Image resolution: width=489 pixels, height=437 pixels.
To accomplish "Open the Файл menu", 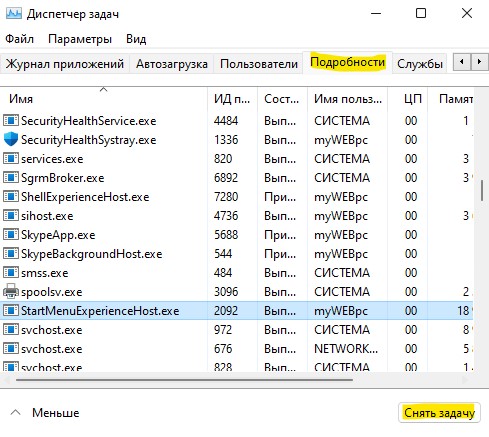I will [x=19, y=39].
